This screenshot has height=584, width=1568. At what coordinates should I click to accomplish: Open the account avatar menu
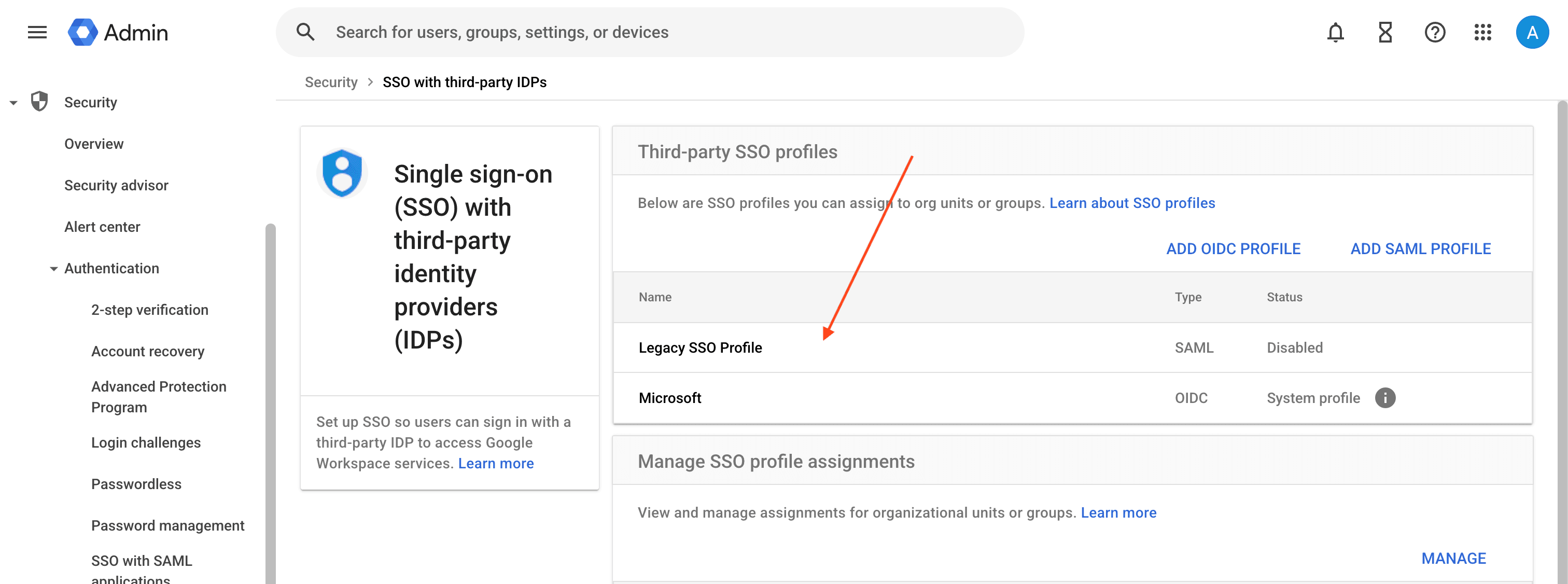[x=1532, y=32]
